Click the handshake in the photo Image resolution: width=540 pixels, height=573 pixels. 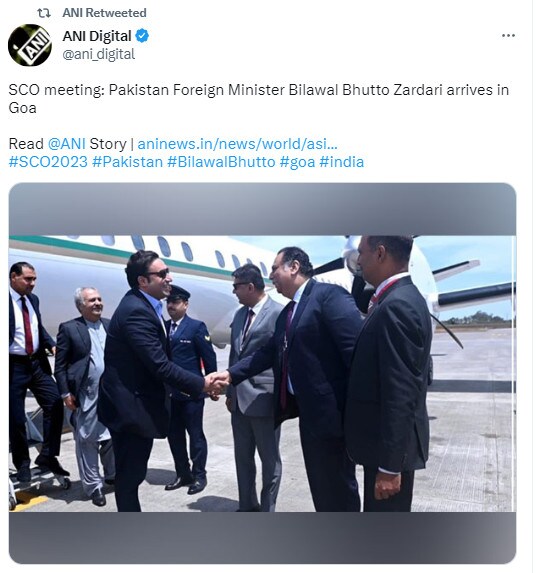[x=217, y=383]
